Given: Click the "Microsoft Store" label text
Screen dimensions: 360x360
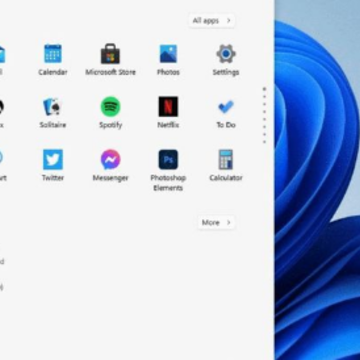Looking at the screenshot, I should pyautogui.click(x=110, y=72).
